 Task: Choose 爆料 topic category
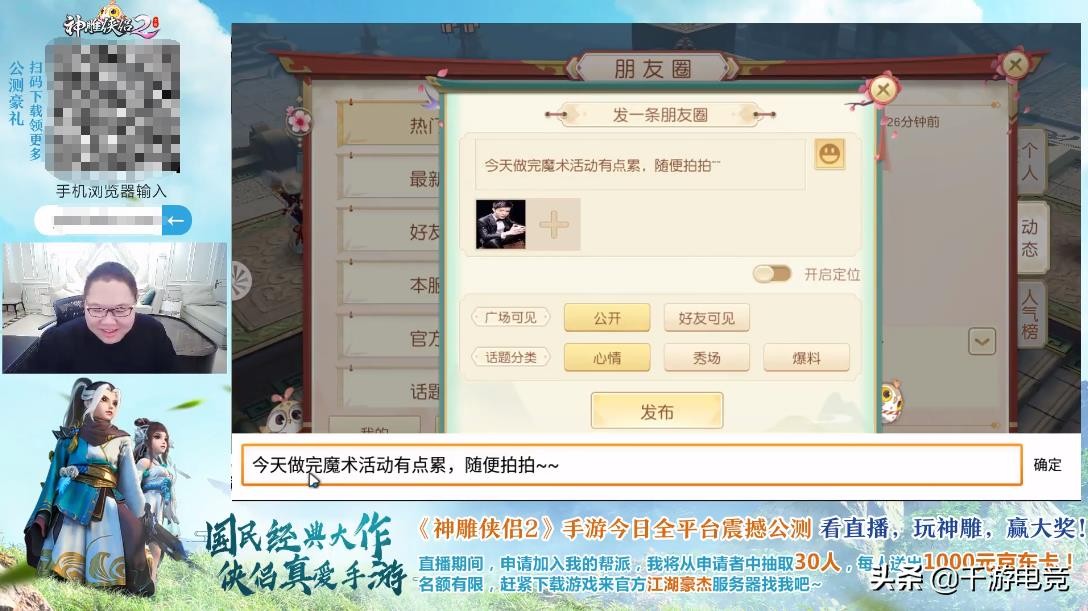806,358
